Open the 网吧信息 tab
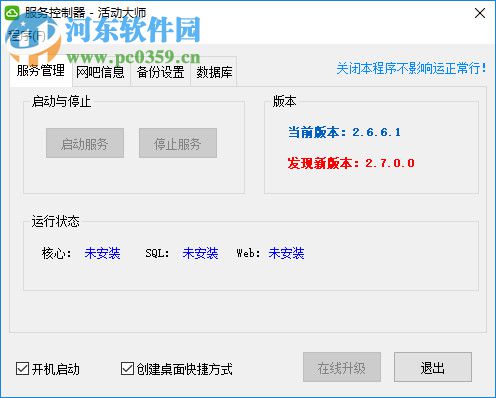Screen dimensions: 496x398 point(100,72)
